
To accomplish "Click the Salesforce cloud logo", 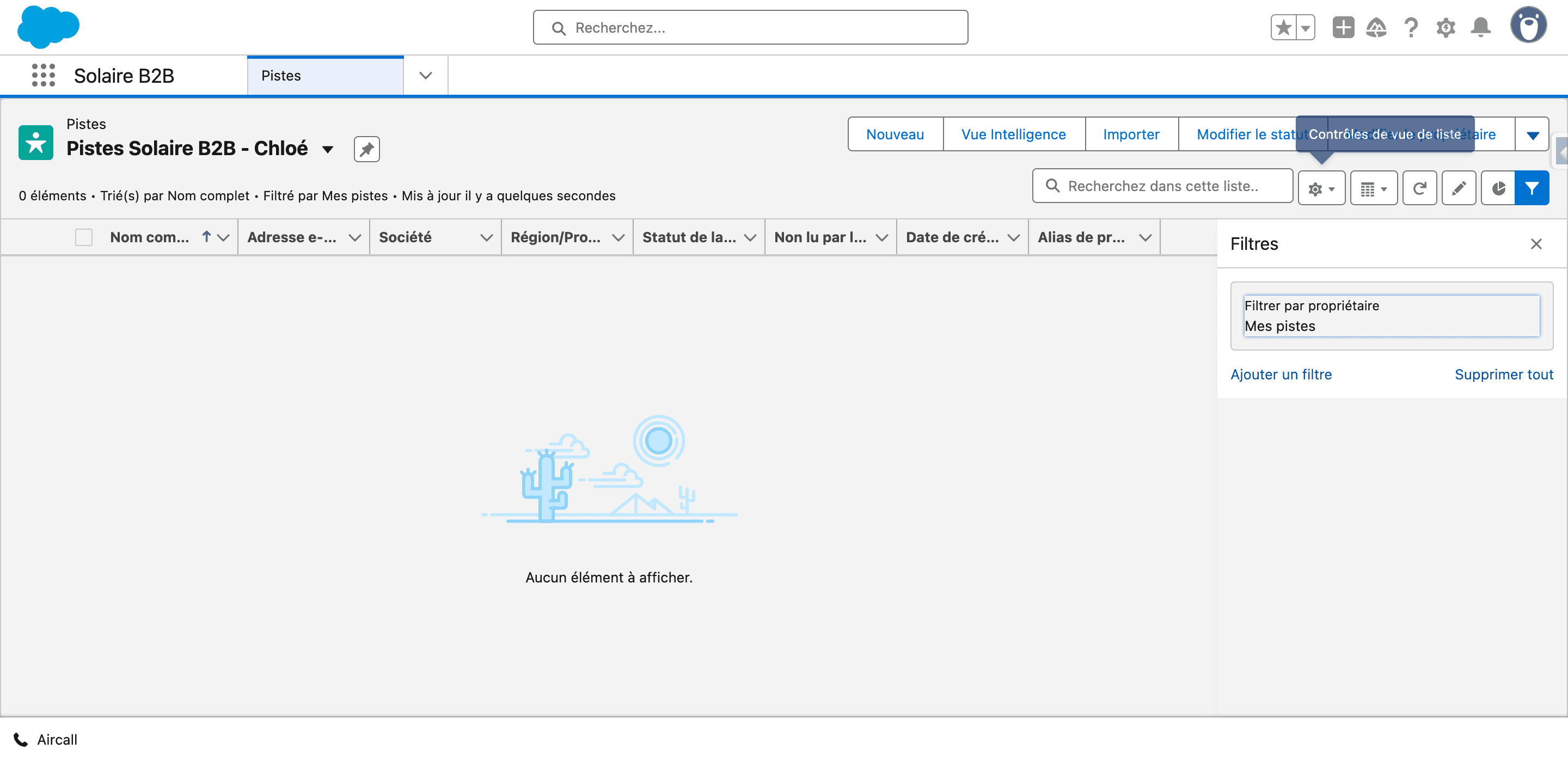I will click(x=48, y=27).
